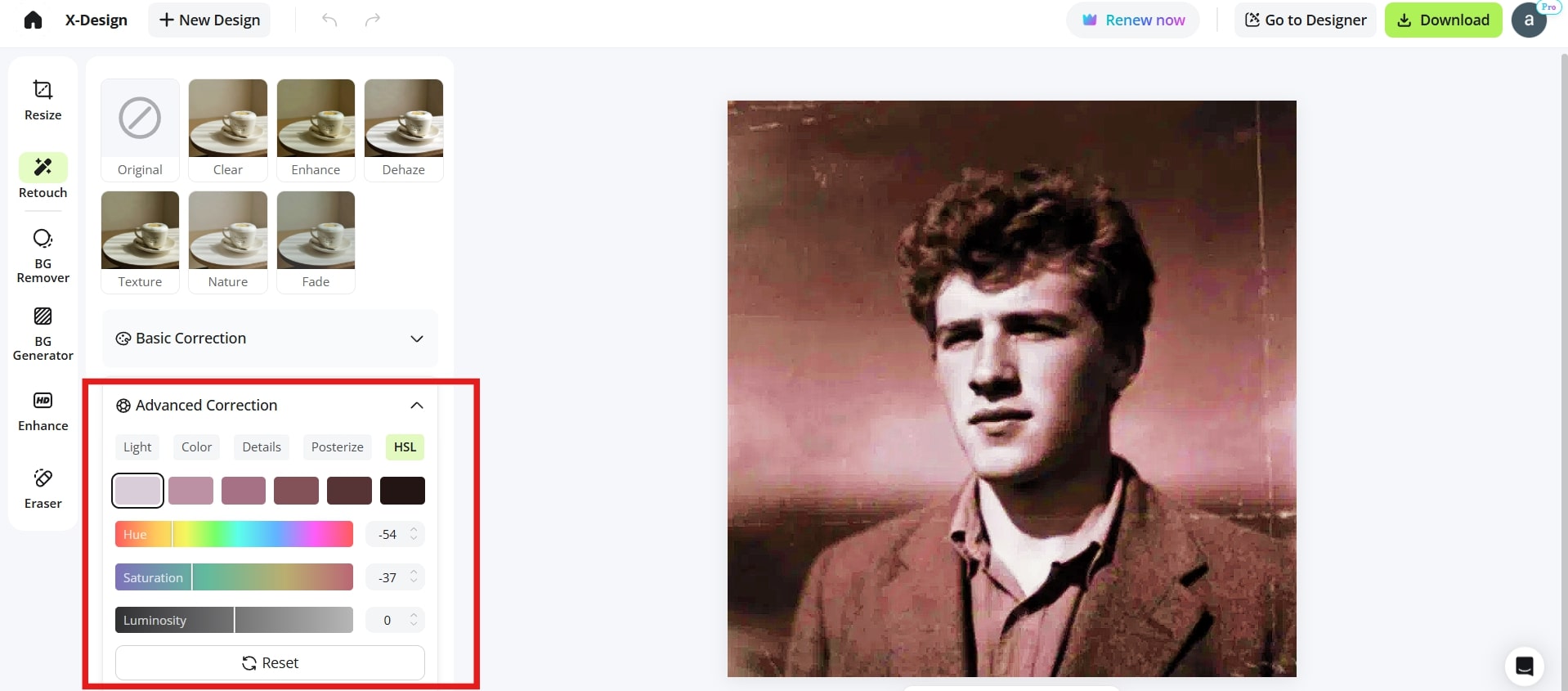Open the chat support bubble
Image resolution: width=1568 pixels, height=691 pixels.
(x=1525, y=666)
